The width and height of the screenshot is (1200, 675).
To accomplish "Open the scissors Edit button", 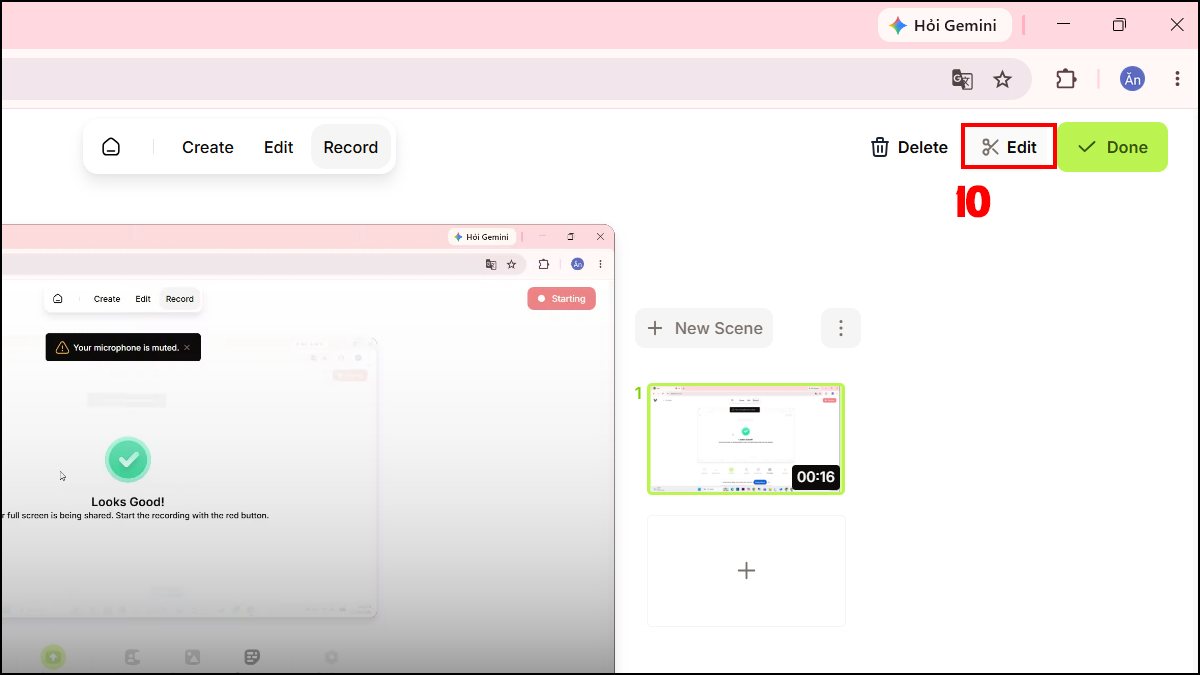I will tap(1009, 147).
